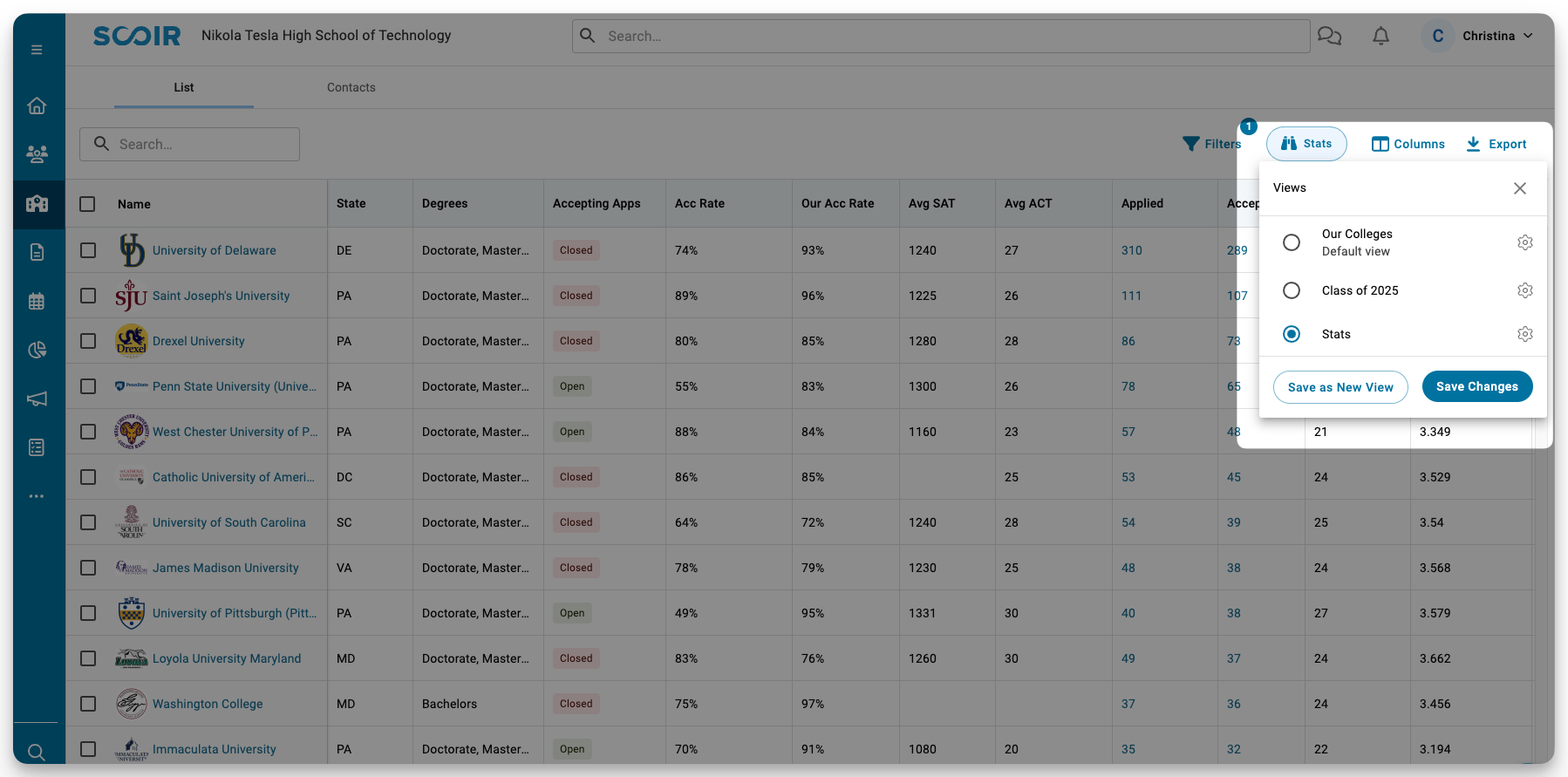Switch to the Contacts tab

coord(351,87)
